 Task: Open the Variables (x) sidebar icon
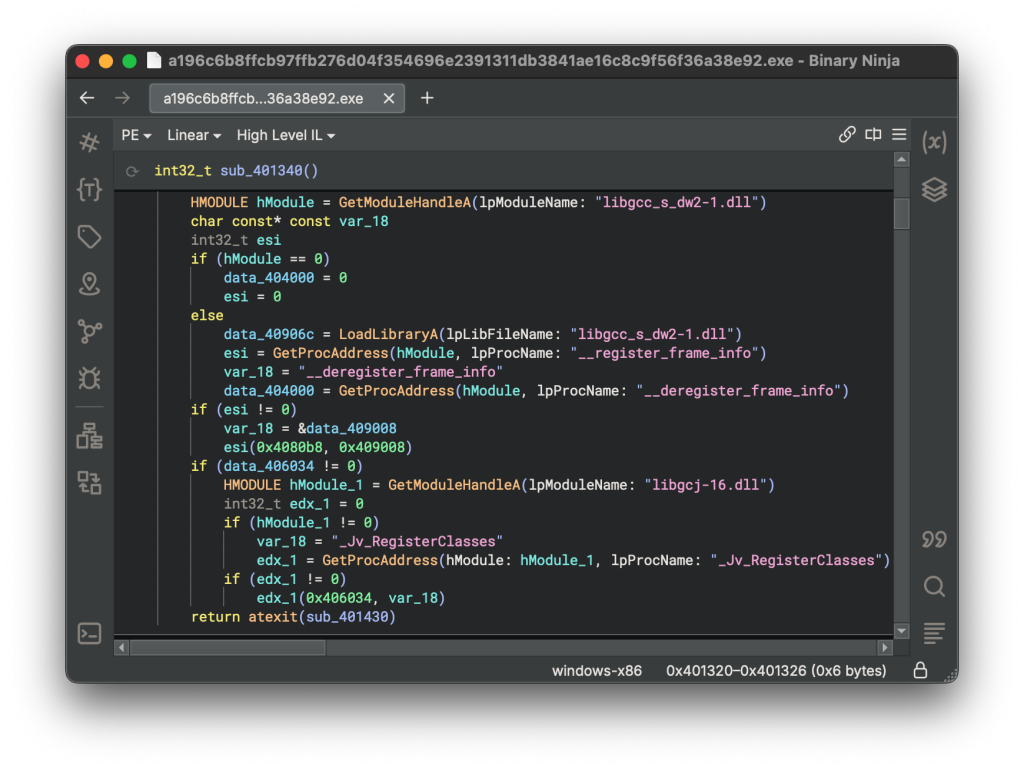[x=934, y=142]
